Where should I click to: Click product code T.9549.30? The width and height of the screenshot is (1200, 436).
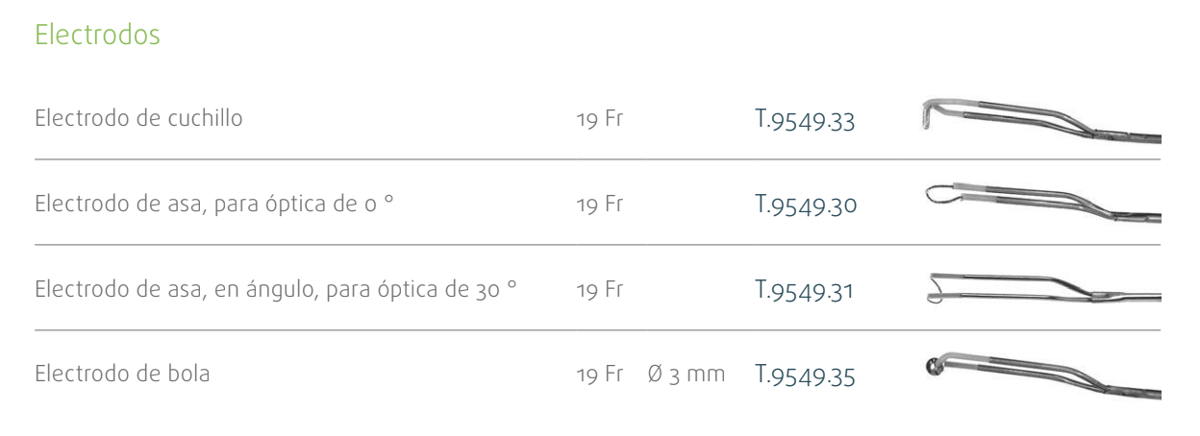coord(805,208)
